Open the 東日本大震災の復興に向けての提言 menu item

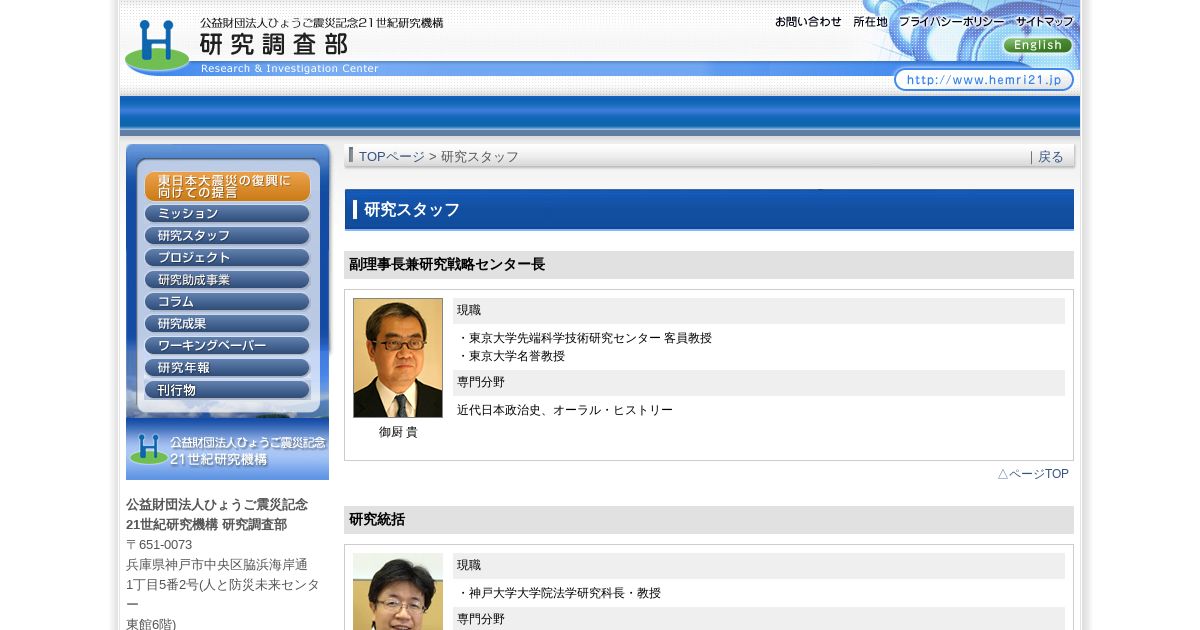[x=227, y=186]
